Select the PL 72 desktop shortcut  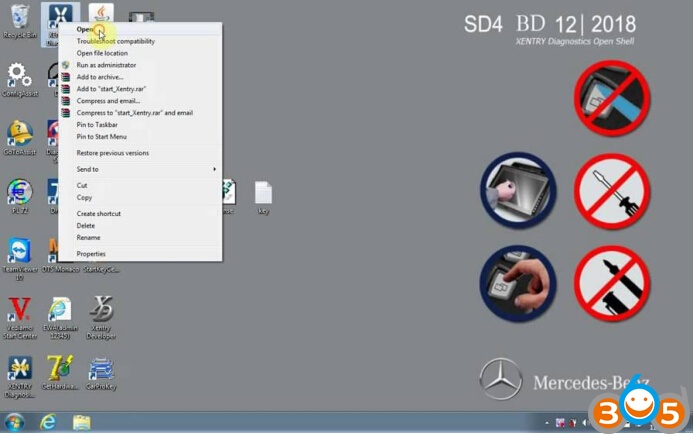pos(20,196)
